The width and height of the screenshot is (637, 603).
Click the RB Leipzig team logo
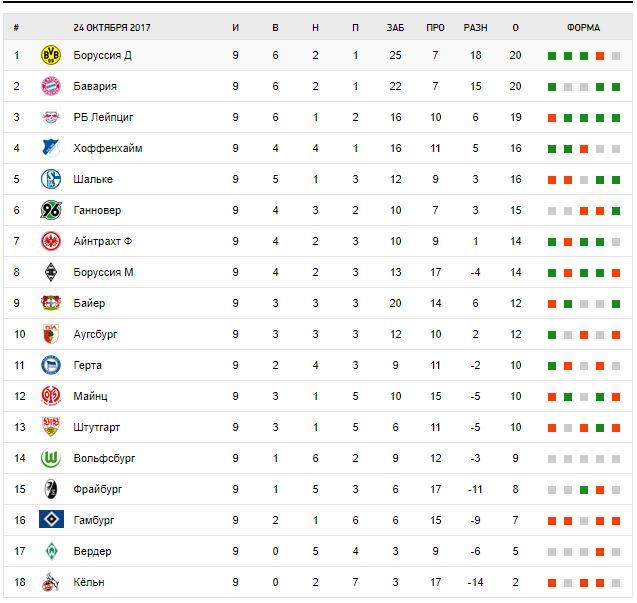[x=51, y=117]
